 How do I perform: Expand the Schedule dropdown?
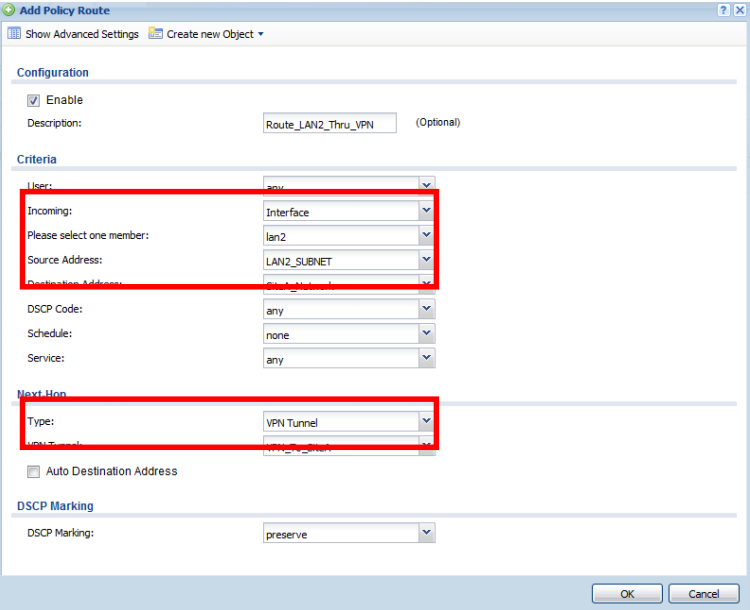pyautogui.click(x=426, y=335)
